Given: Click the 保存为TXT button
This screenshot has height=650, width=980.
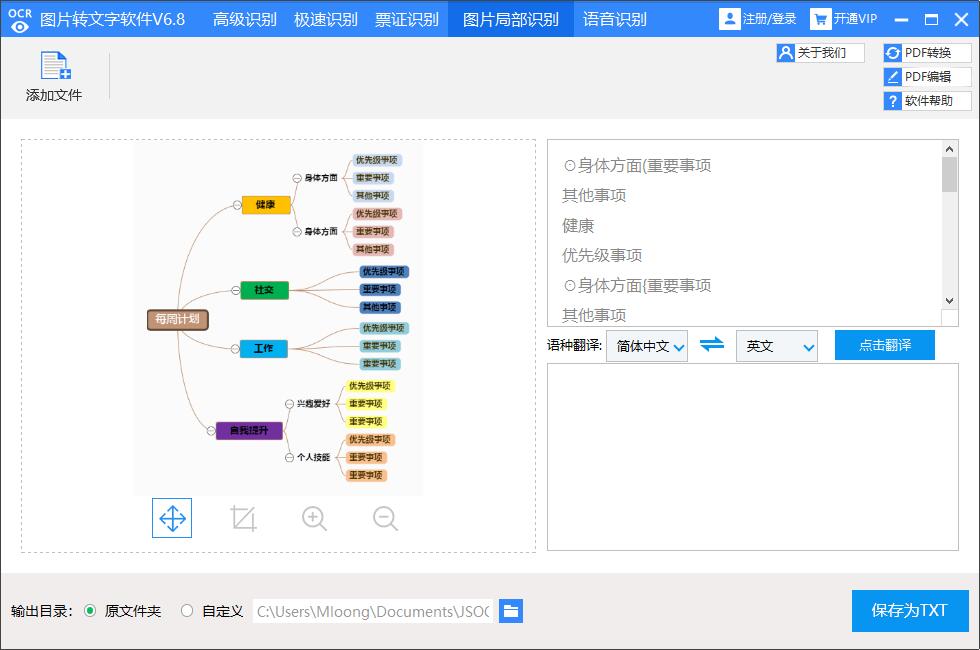Looking at the screenshot, I should 910,611.
